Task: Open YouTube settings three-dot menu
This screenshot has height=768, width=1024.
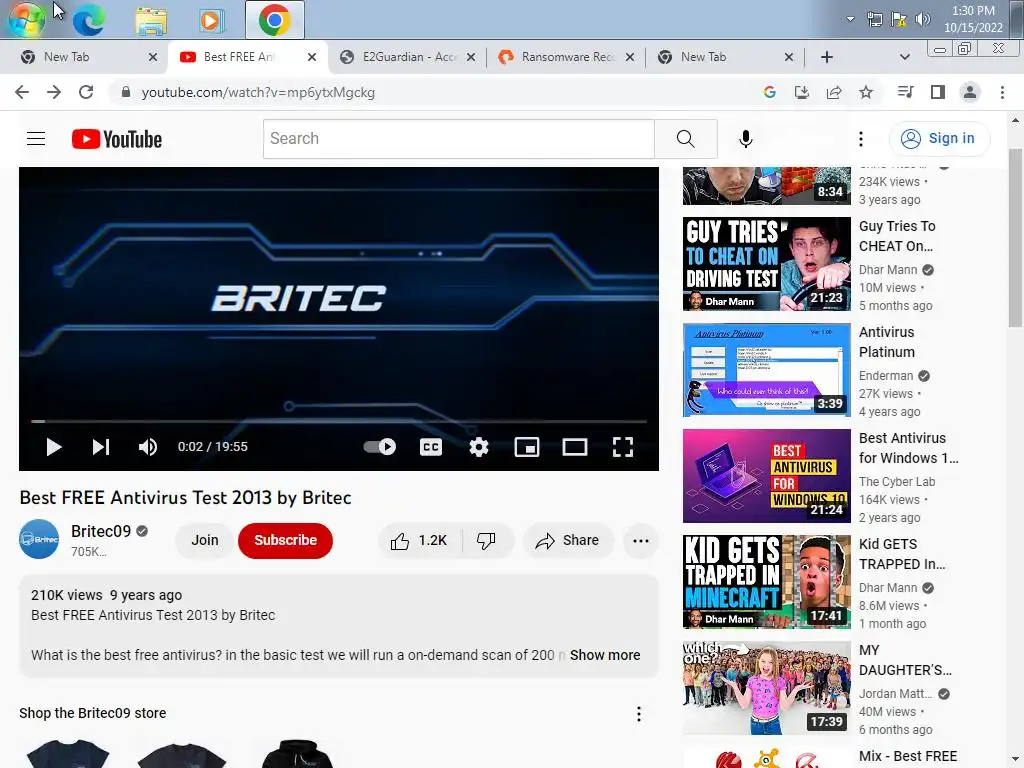Action: (861, 138)
